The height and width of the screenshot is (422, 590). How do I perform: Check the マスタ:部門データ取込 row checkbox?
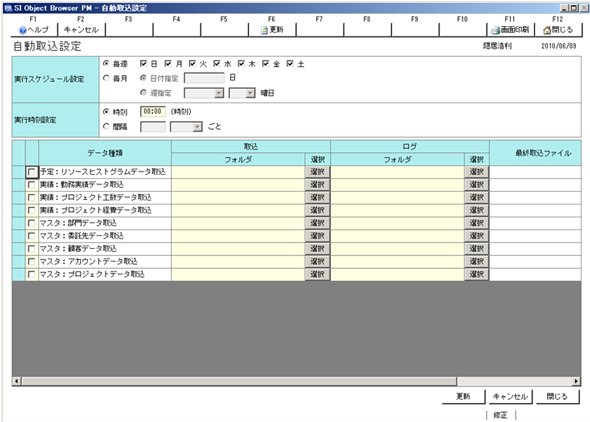tap(32, 223)
